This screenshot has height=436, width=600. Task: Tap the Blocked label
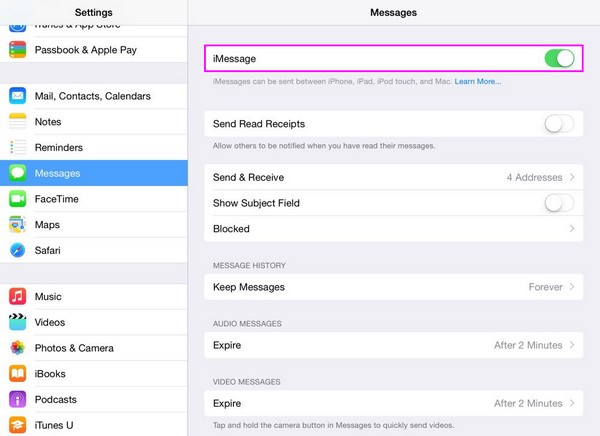coord(231,229)
